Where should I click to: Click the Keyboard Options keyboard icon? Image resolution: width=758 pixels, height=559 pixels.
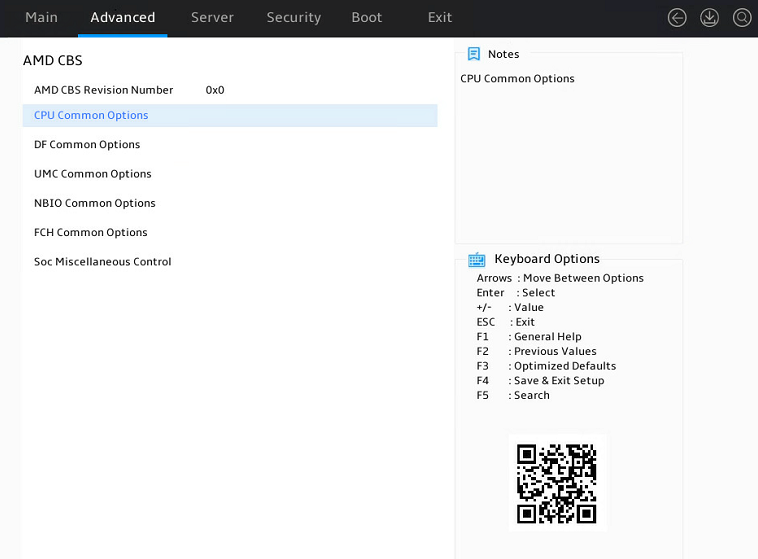point(477,260)
